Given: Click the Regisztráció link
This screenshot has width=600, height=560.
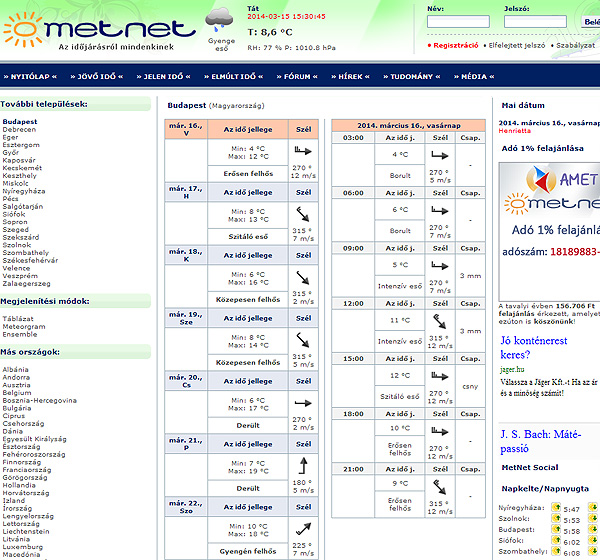Looking at the screenshot, I should [456, 46].
